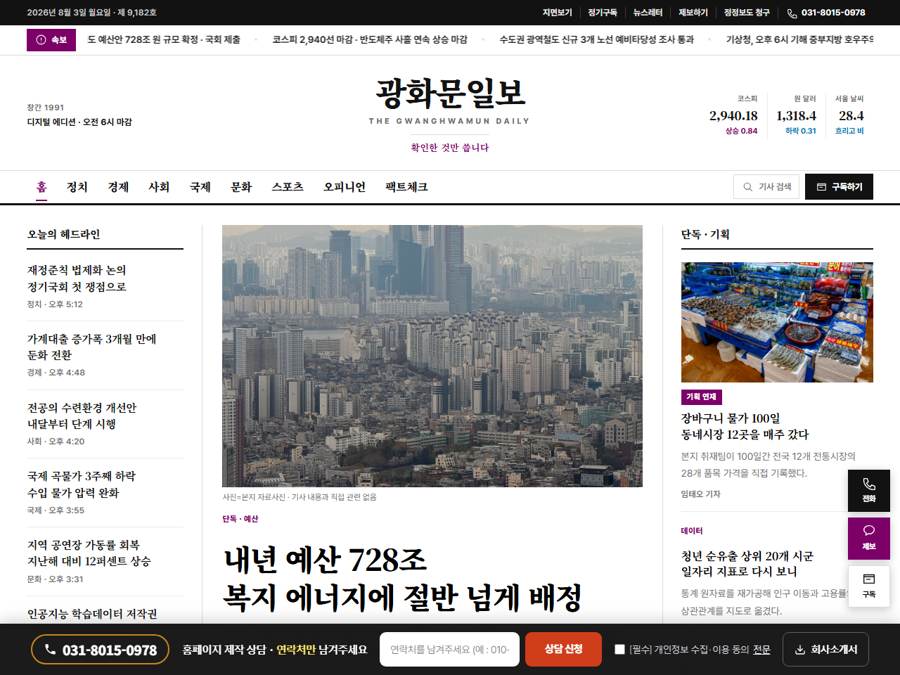The width and height of the screenshot is (900, 675).
Task: Open article 청년 순유출 상위 20개 시군
Action: coord(747,564)
